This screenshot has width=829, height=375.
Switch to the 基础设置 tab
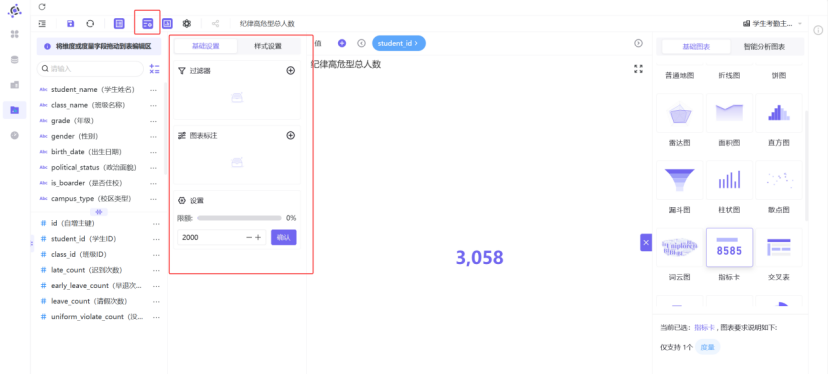point(206,46)
